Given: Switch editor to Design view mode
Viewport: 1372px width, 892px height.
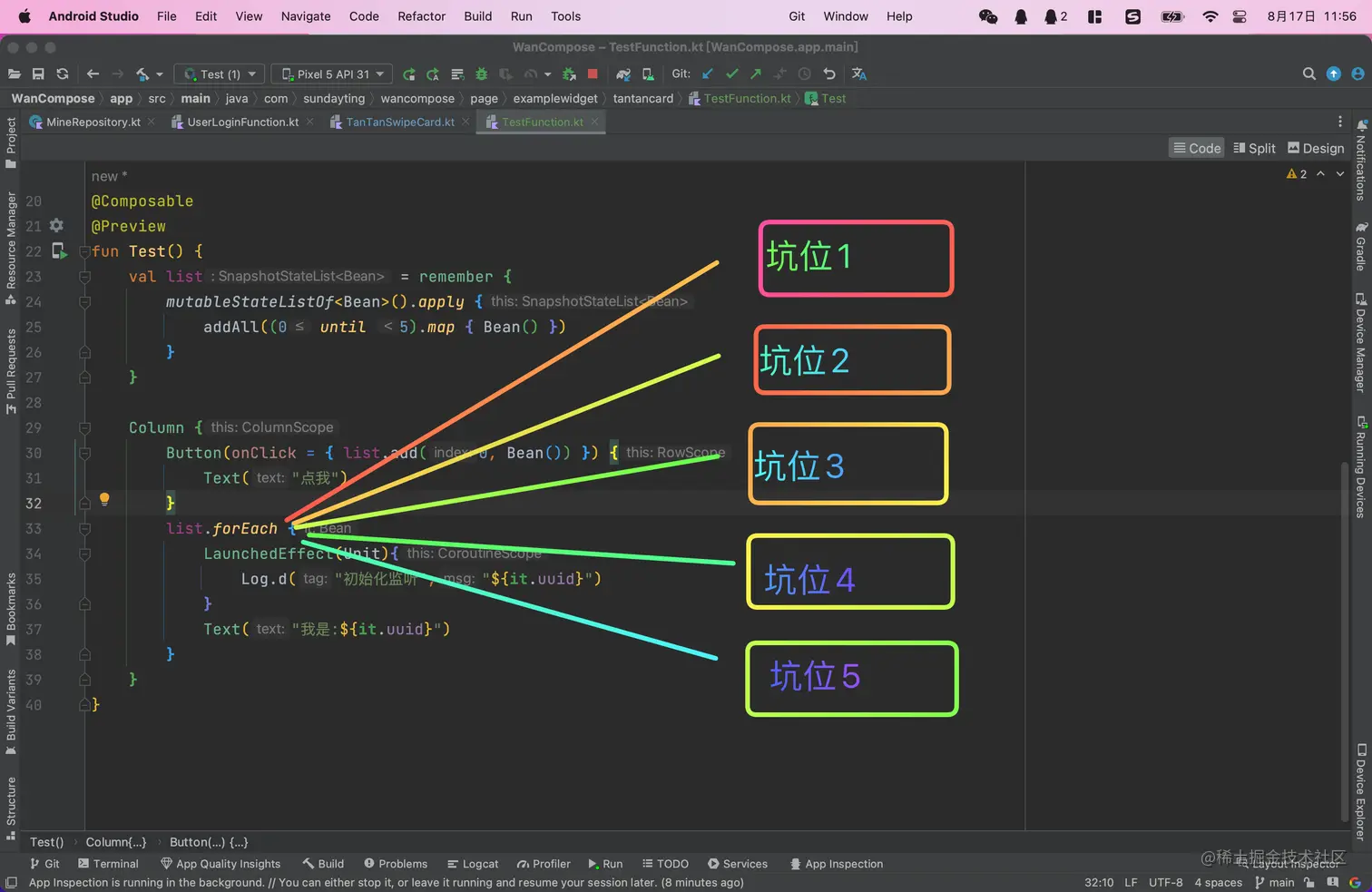Looking at the screenshot, I should click(1316, 148).
